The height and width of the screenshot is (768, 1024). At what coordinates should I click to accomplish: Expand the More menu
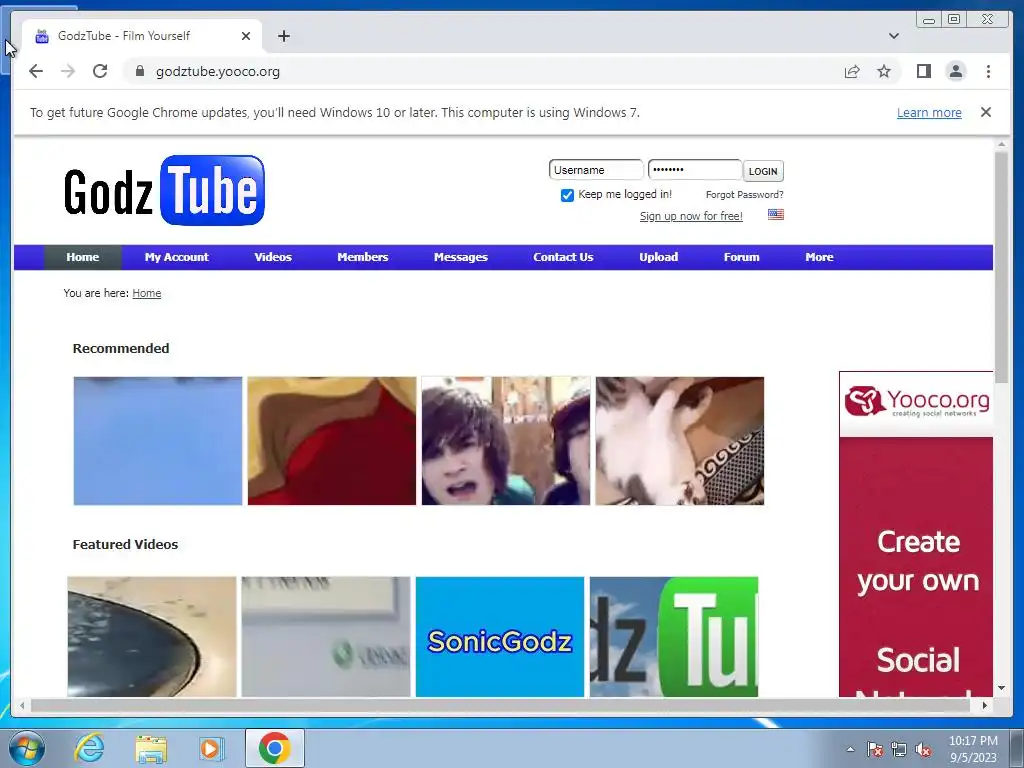point(819,257)
